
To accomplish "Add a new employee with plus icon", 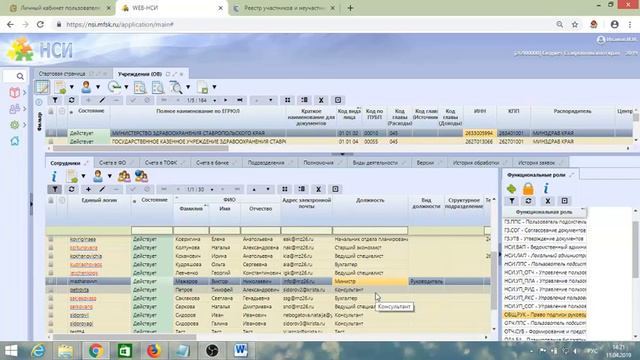I will [x=88, y=189].
